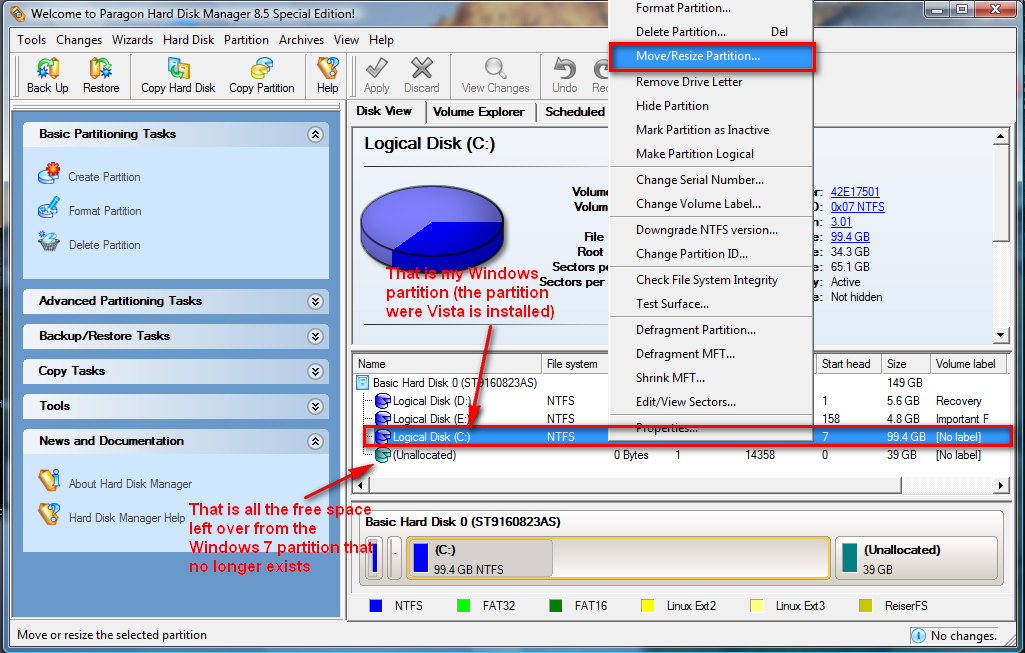This screenshot has height=653, width=1025.
Task: Click the Hard Disk Manager Help icon
Action: tap(49, 514)
